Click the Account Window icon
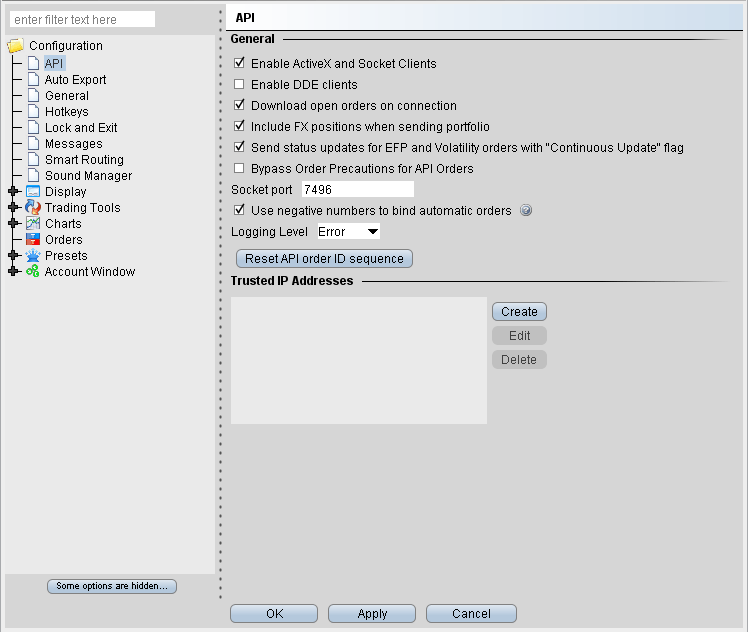 33,272
